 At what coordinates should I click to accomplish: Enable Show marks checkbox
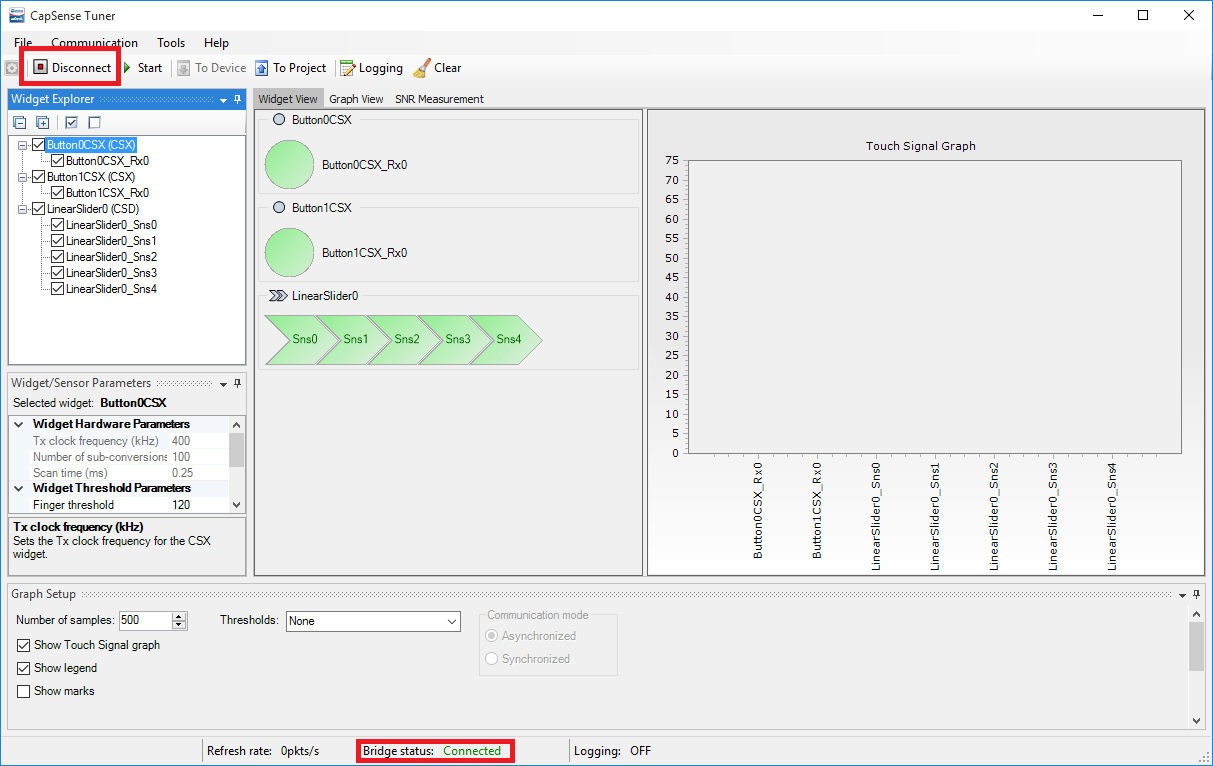point(24,691)
